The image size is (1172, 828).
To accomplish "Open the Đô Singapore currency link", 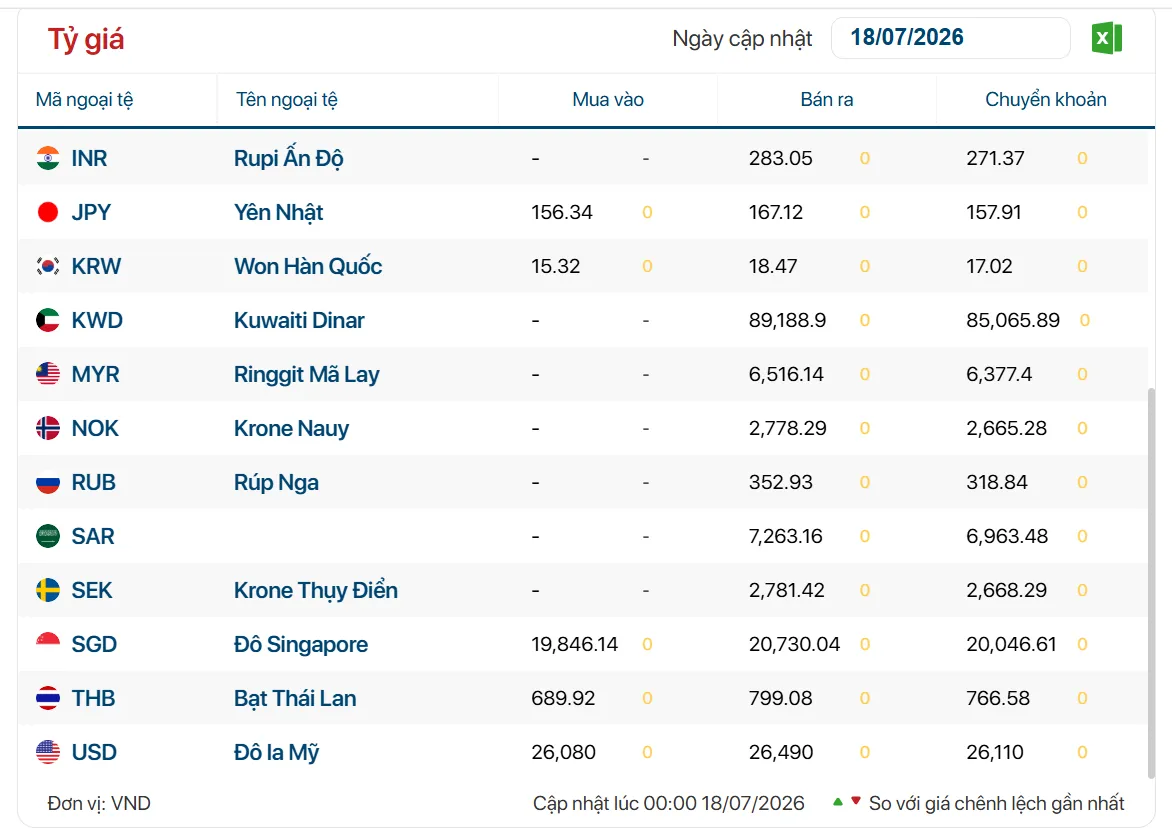I will (300, 644).
